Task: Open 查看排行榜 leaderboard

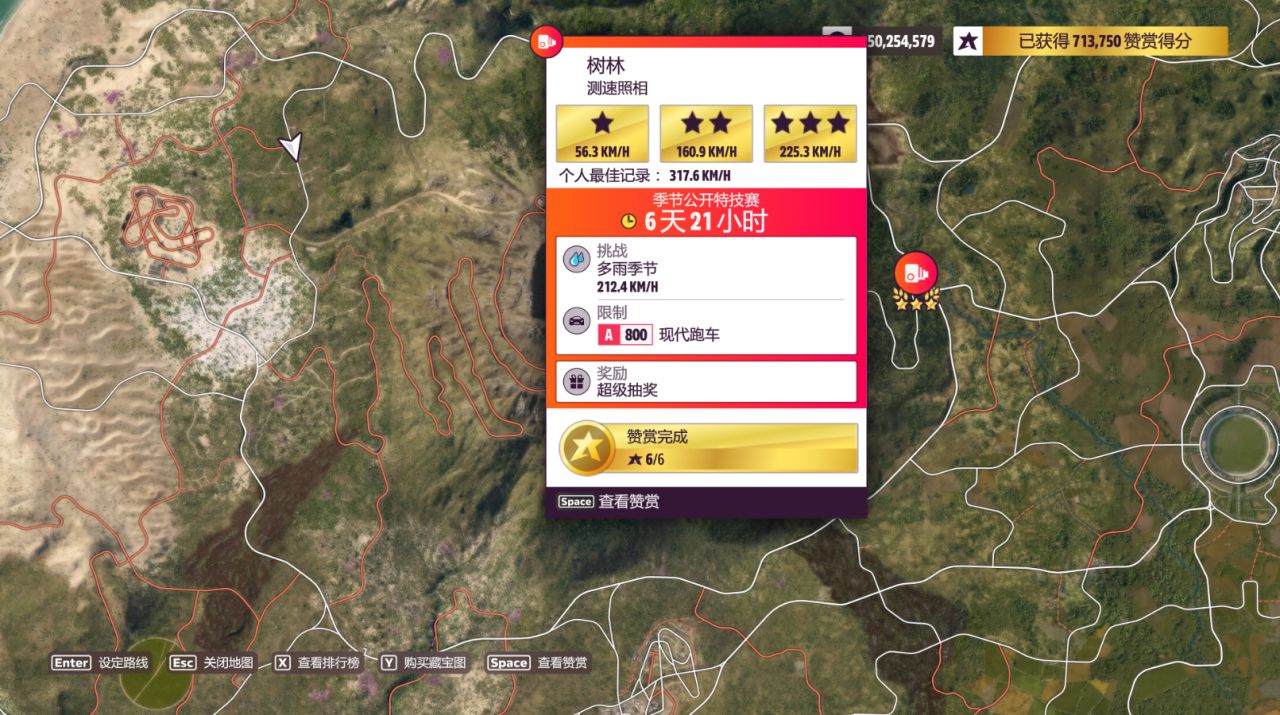Action: coord(328,662)
